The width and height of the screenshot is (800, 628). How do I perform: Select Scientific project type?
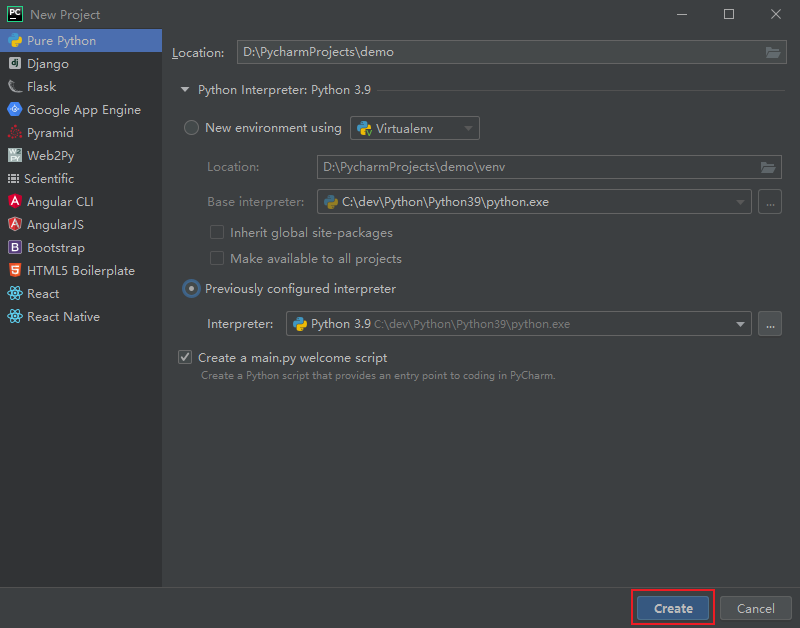point(81,179)
